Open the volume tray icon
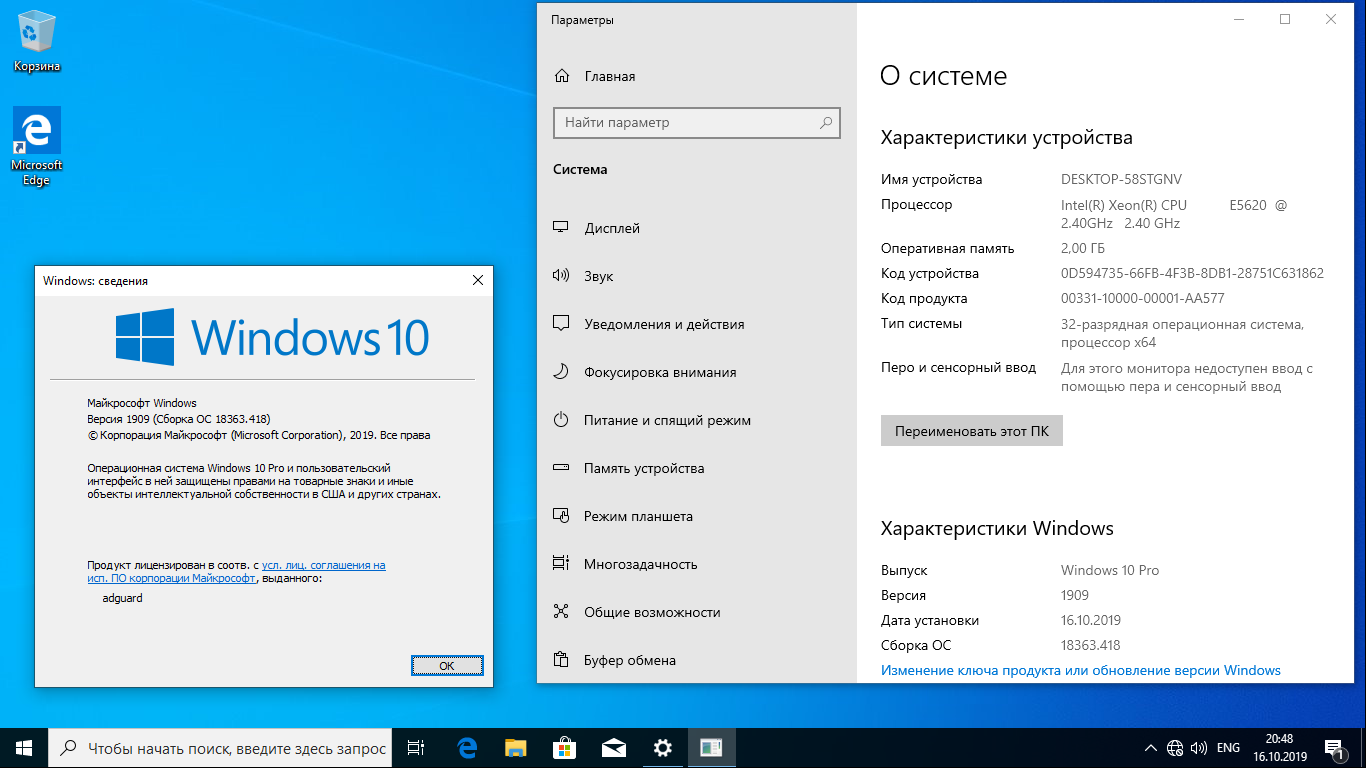 [x=1199, y=747]
